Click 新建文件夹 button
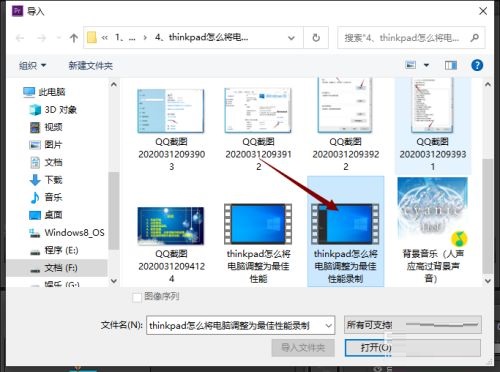The width and height of the screenshot is (500, 372). click(x=91, y=65)
